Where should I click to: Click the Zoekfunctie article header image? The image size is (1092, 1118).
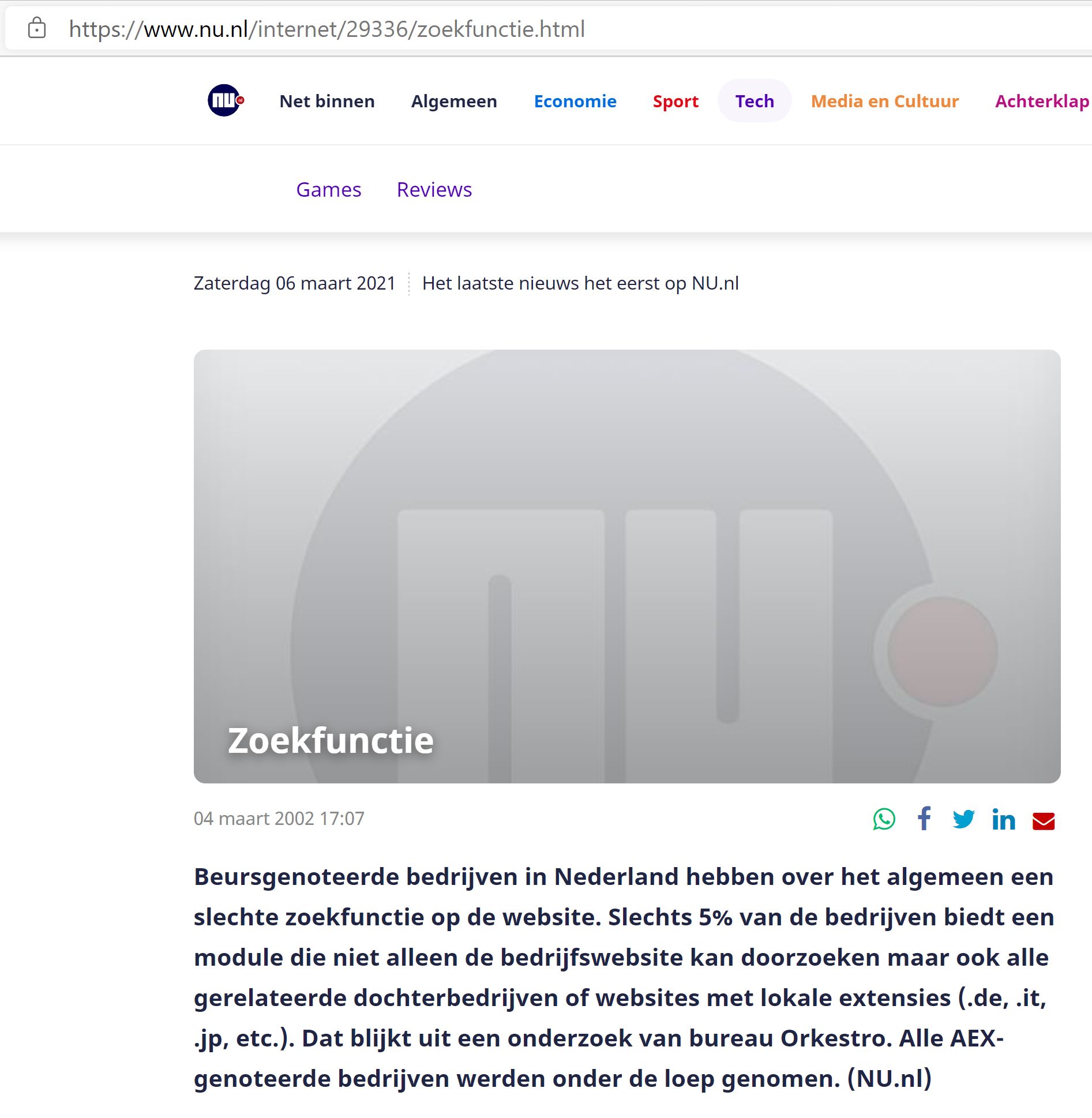[626, 519]
